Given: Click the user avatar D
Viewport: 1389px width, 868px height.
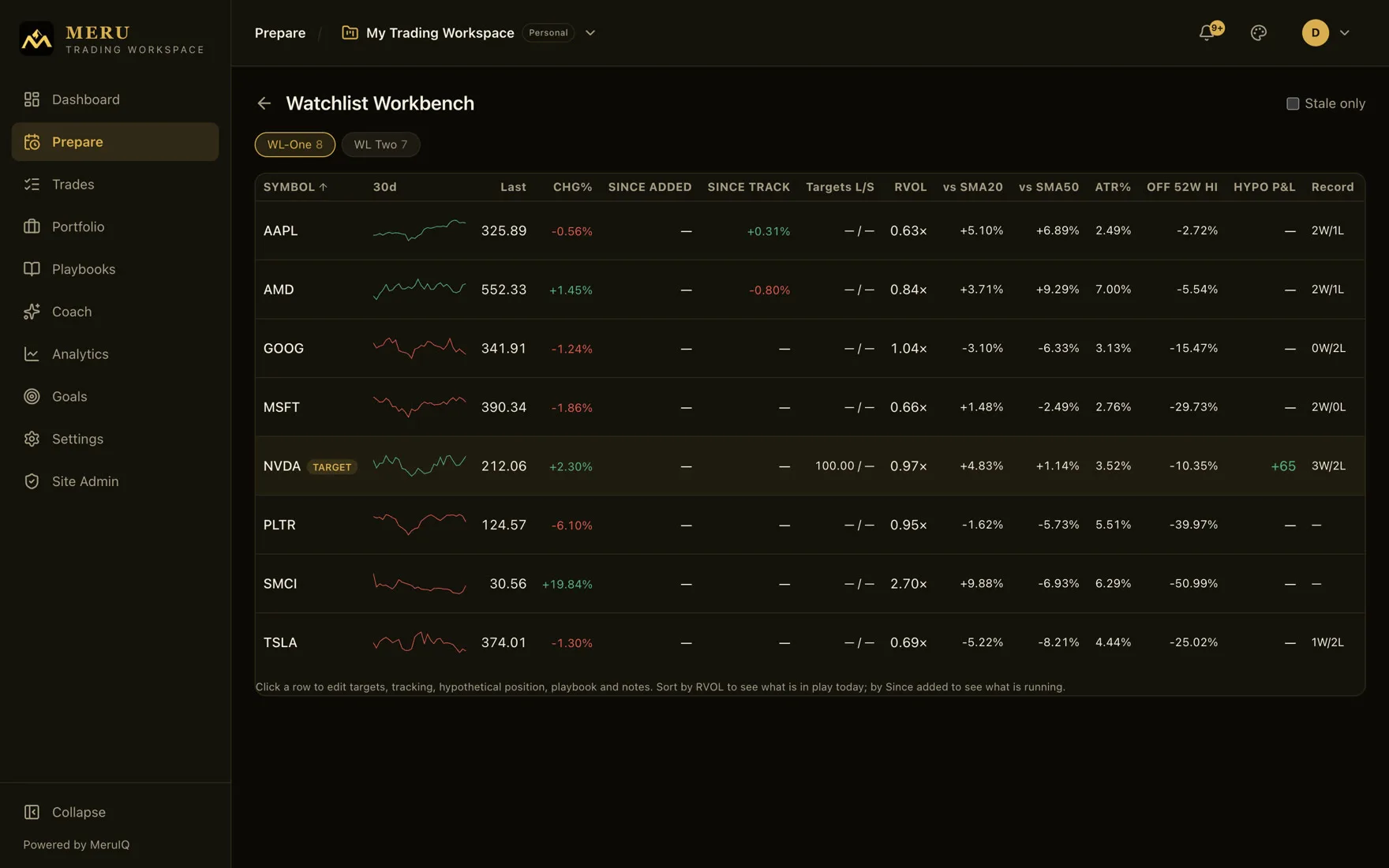Looking at the screenshot, I should click(x=1315, y=32).
